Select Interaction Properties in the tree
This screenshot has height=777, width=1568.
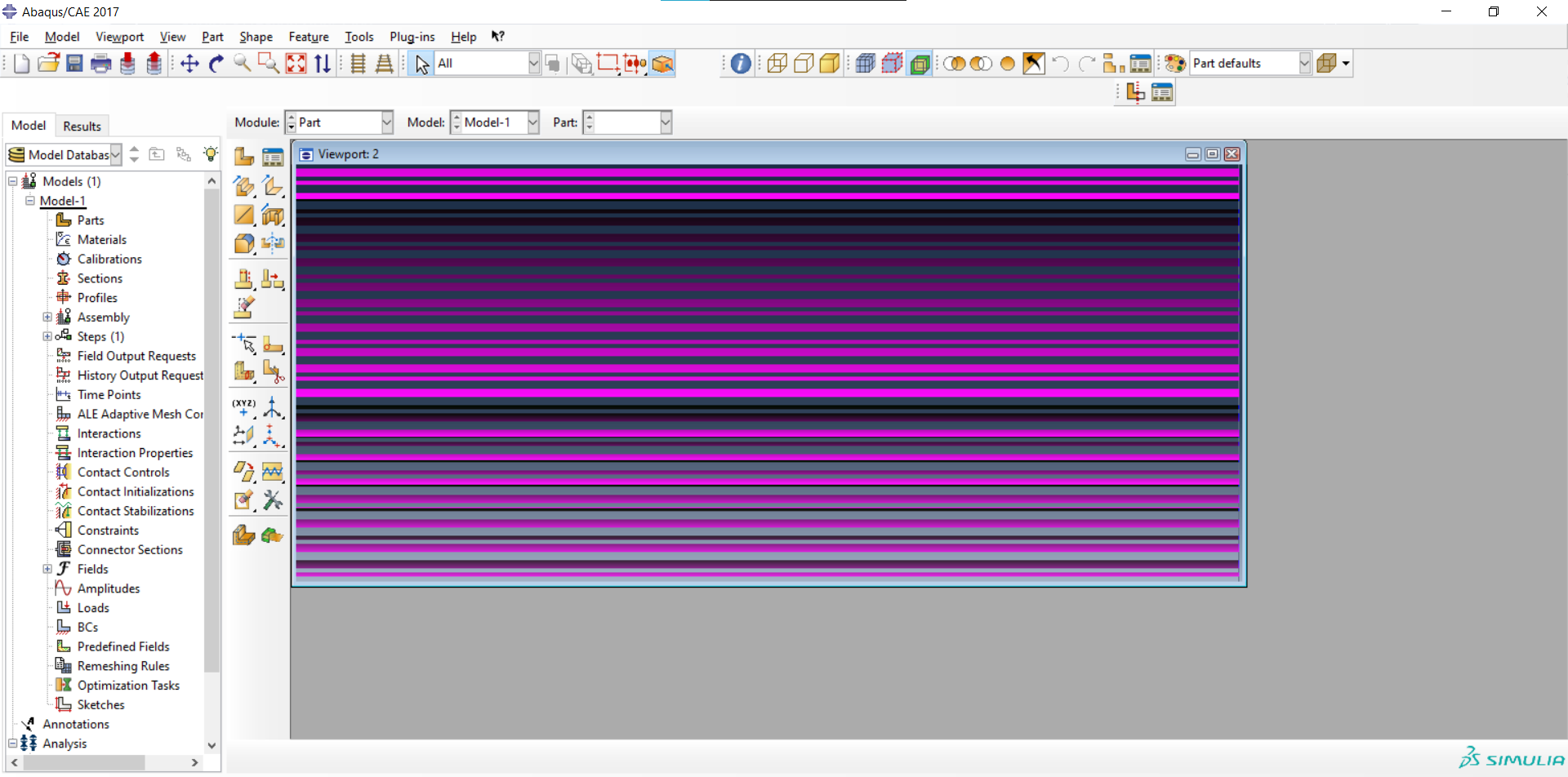135,453
